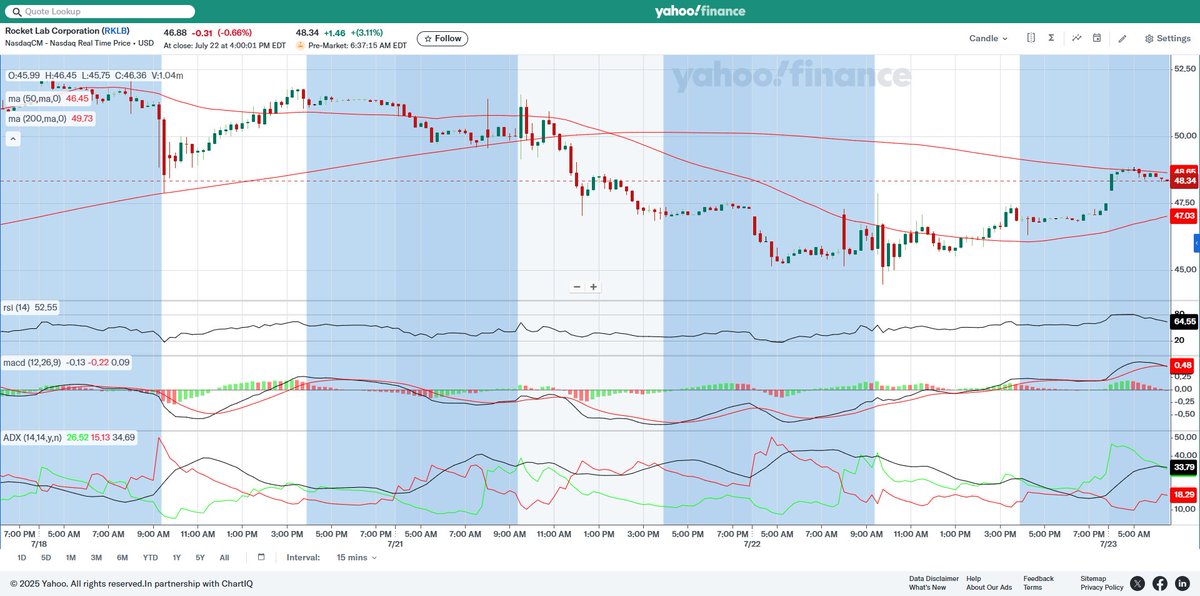
Task: Zoom out chart with minus button
Action: pos(577,287)
